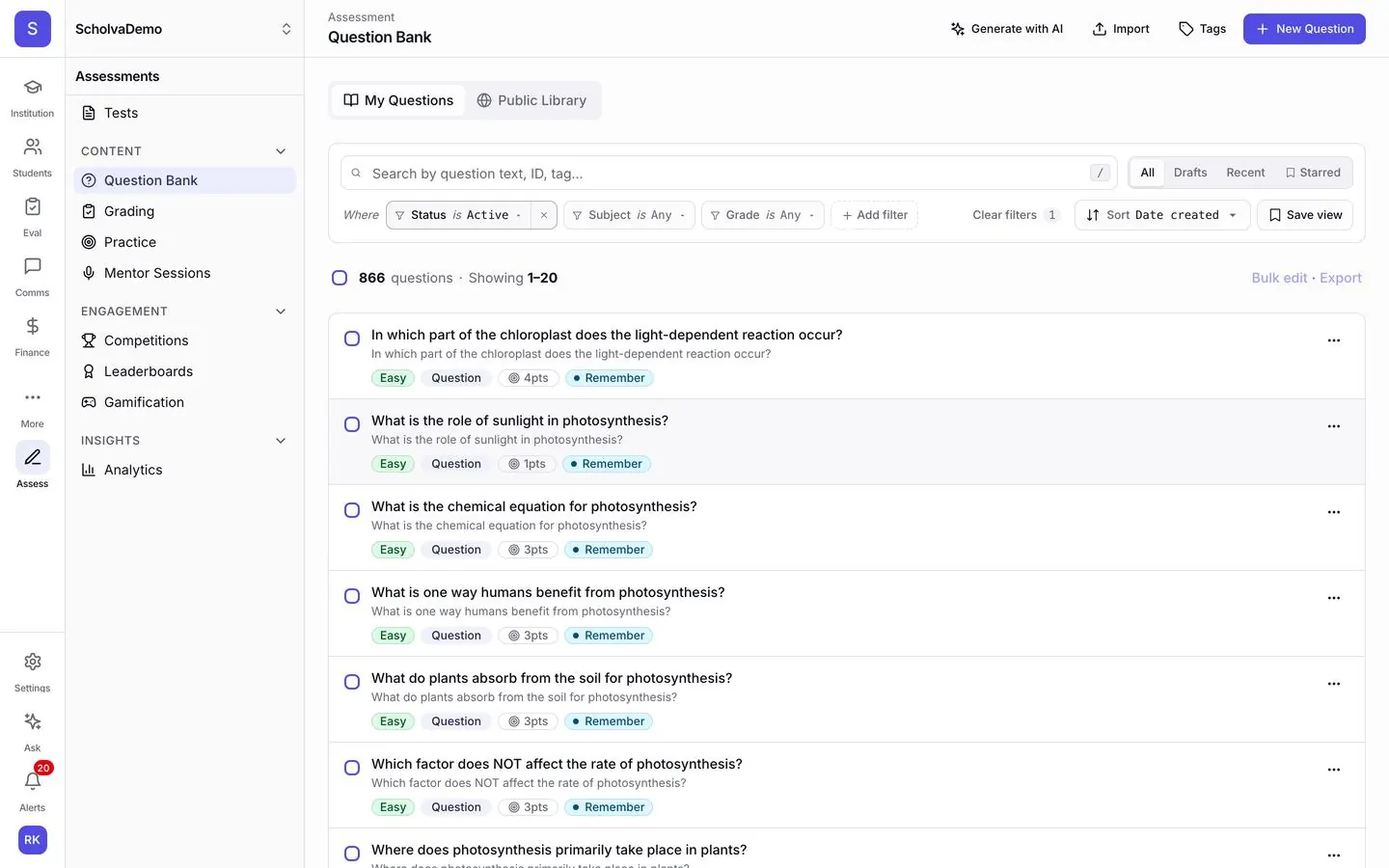Open Tags
Viewport: 1389px width, 868px height.
tap(1202, 29)
